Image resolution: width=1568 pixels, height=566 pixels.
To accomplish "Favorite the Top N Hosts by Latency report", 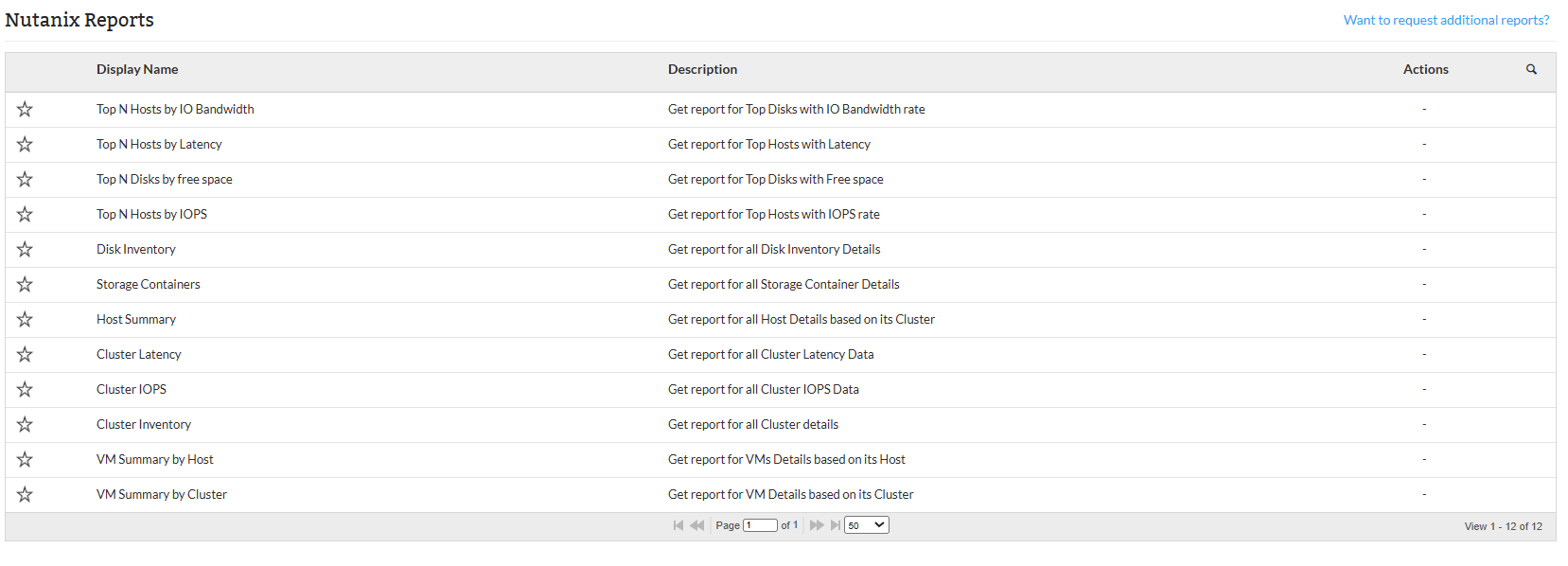I will (25, 145).
